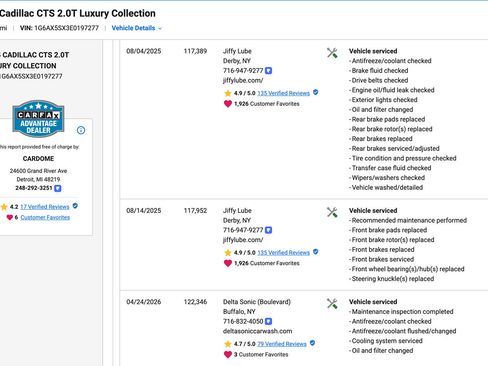This screenshot has width=488, height=366.
Task: Select mileage value 117,389
Action: pyautogui.click(x=195, y=51)
